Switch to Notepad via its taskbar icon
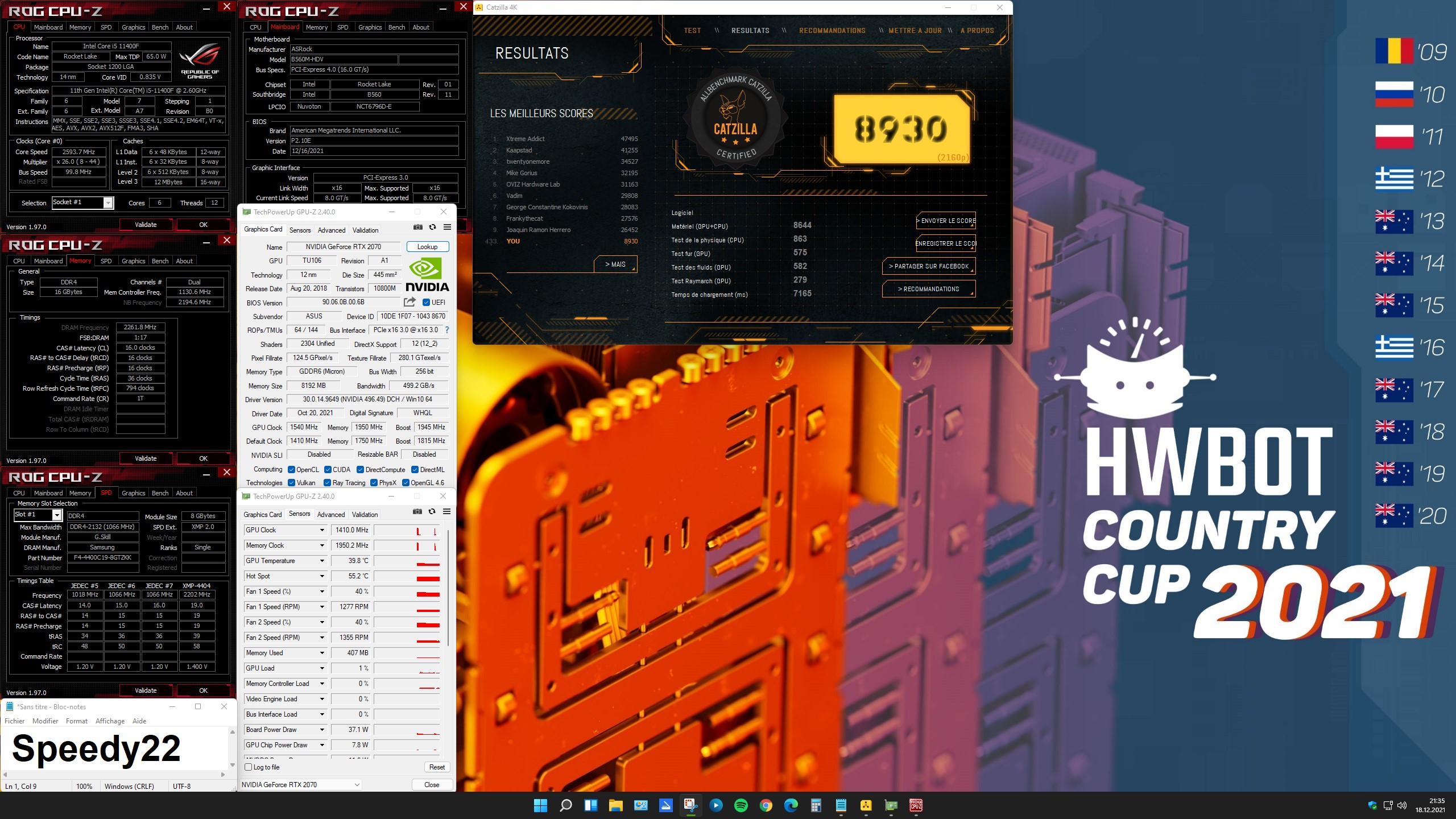Image resolution: width=1456 pixels, height=819 pixels. pyautogui.click(x=841, y=805)
